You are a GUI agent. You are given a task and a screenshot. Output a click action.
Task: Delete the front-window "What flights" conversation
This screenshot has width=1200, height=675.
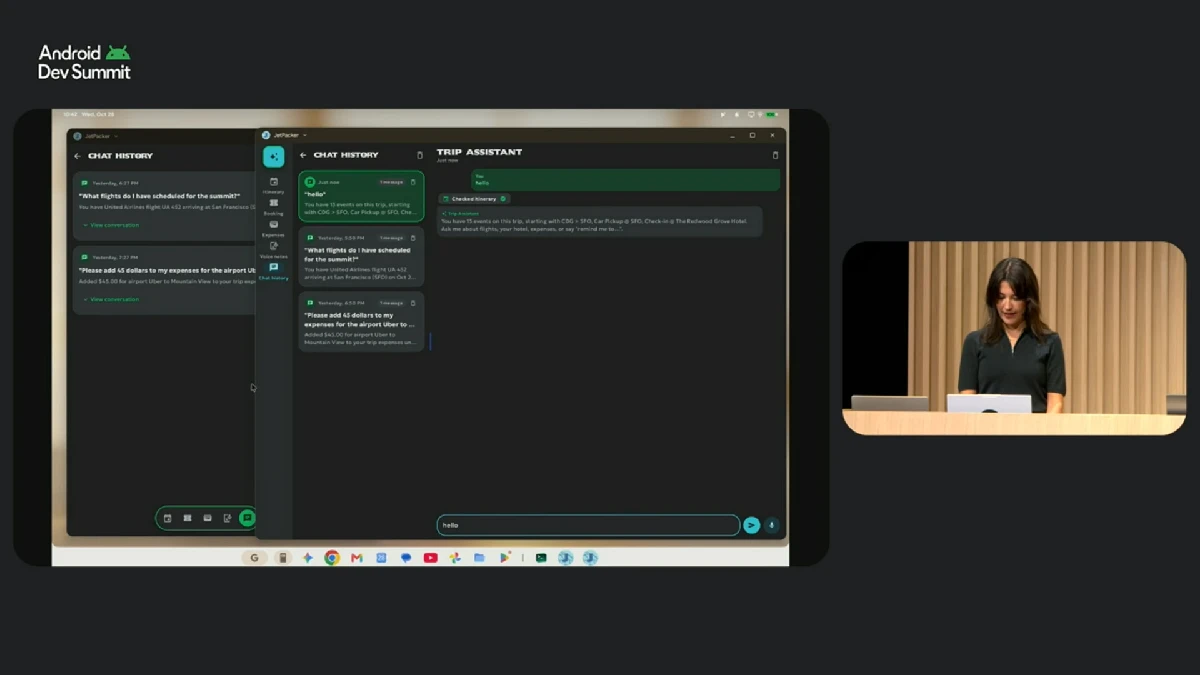point(413,238)
